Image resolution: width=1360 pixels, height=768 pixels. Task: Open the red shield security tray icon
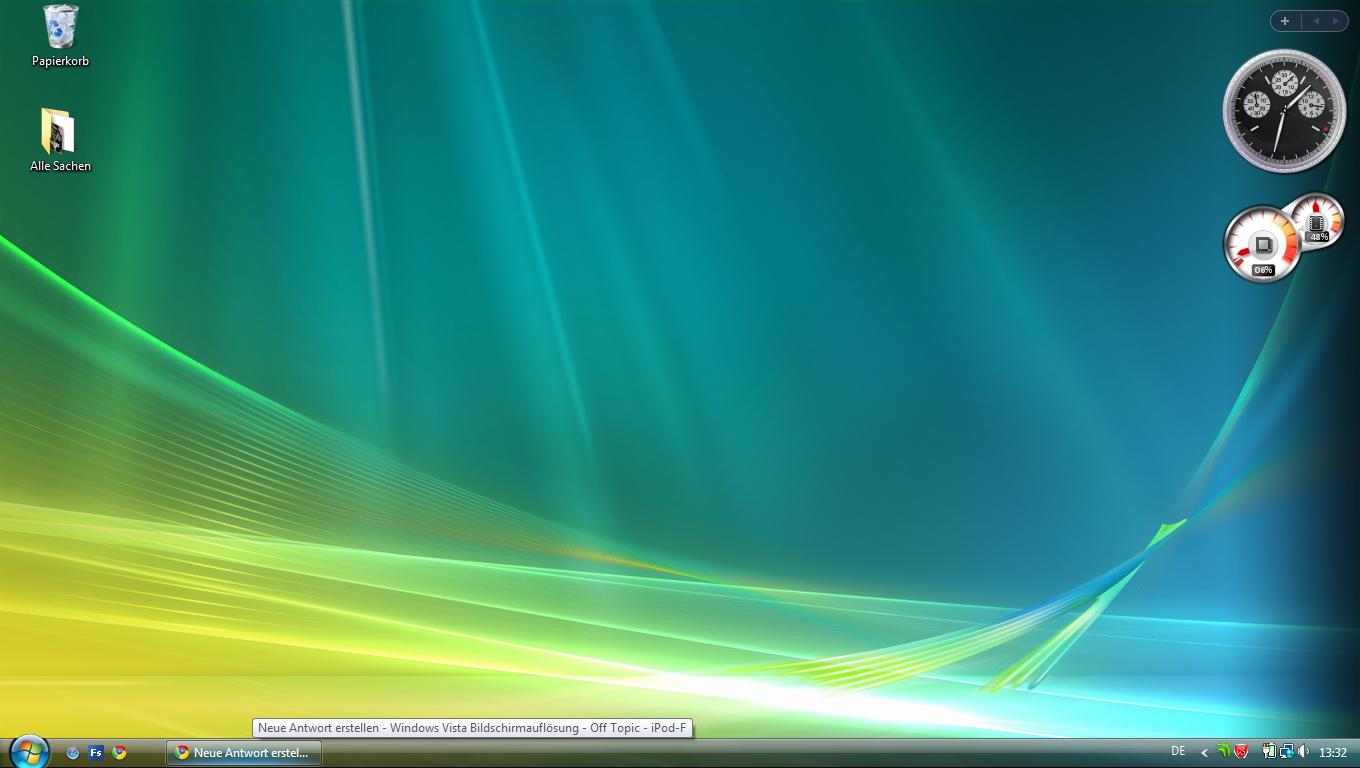click(x=1241, y=752)
